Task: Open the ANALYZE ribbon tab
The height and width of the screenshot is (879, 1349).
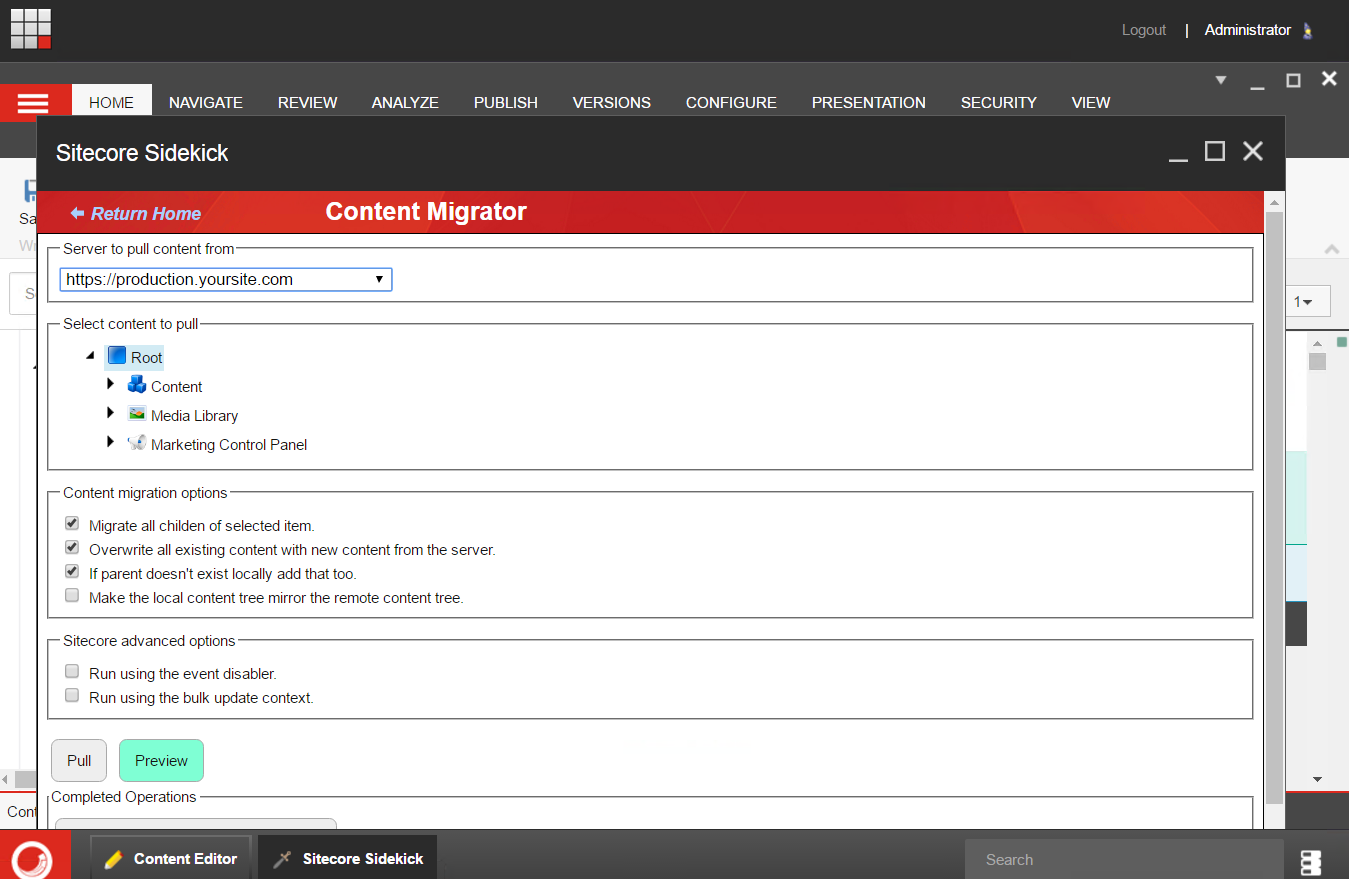Action: [x=405, y=102]
